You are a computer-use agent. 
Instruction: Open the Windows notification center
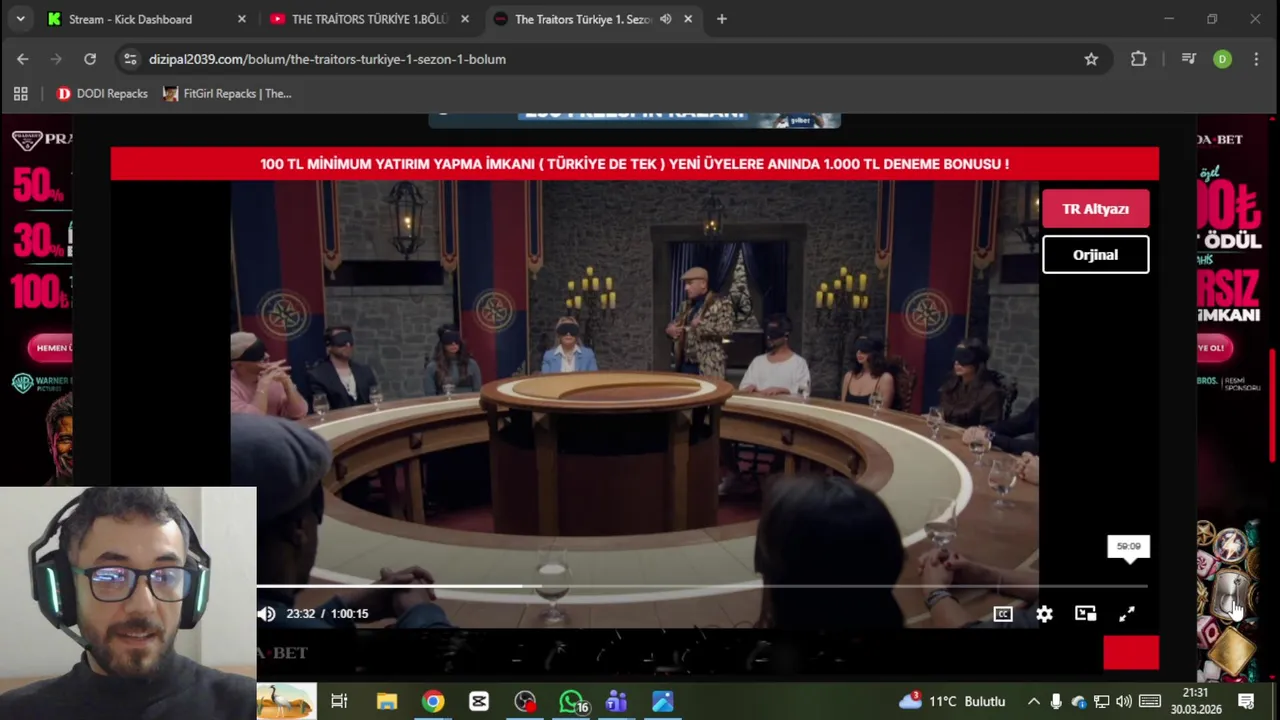(x=1246, y=702)
